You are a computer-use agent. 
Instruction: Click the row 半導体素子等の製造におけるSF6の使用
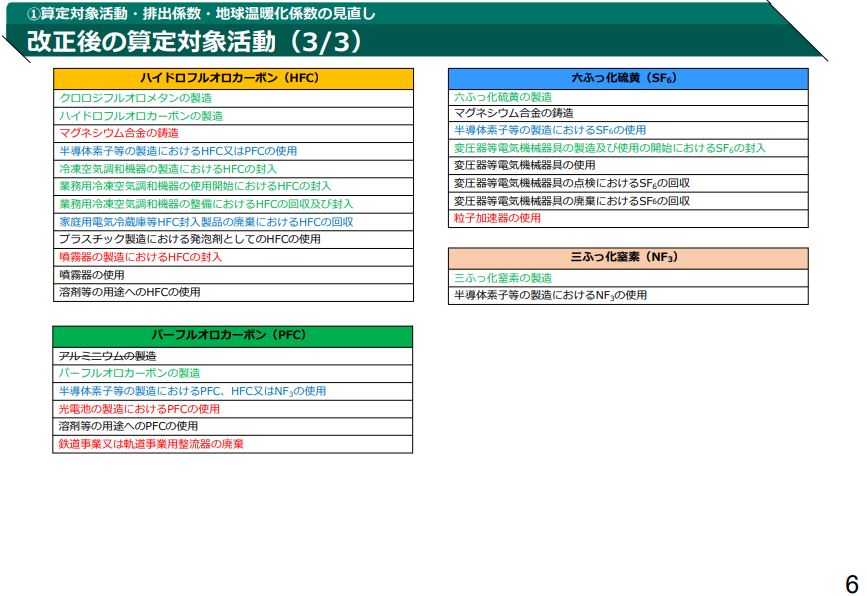pos(628,130)
